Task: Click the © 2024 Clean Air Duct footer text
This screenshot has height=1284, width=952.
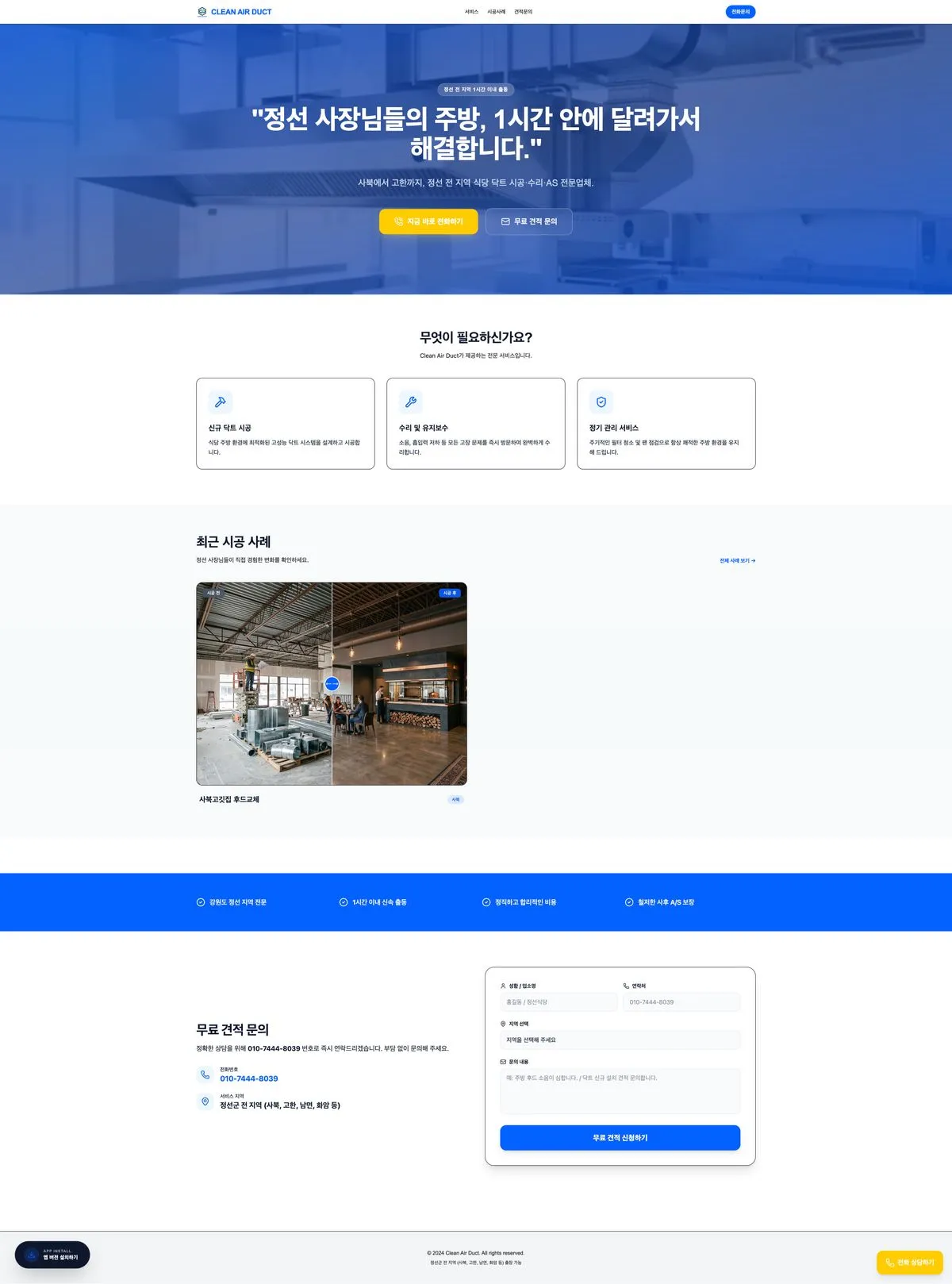Action: coord(476,1253)
